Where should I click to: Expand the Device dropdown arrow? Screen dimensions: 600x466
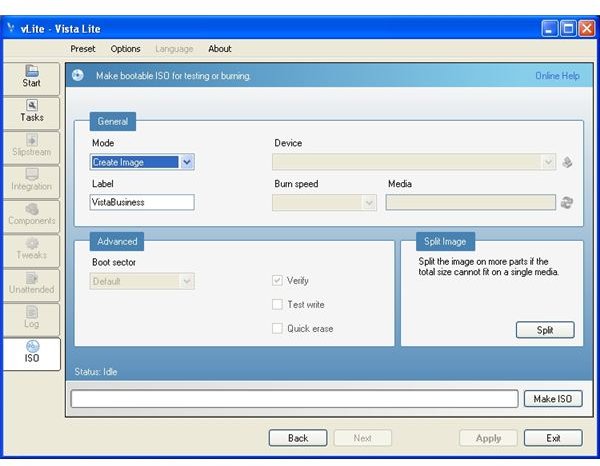(x=548, y=162)
